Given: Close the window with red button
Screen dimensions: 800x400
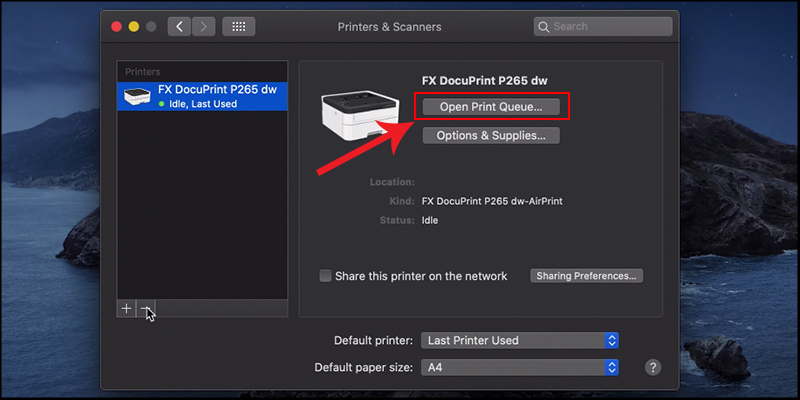Looking at the screenshot, I should (116, 27).
